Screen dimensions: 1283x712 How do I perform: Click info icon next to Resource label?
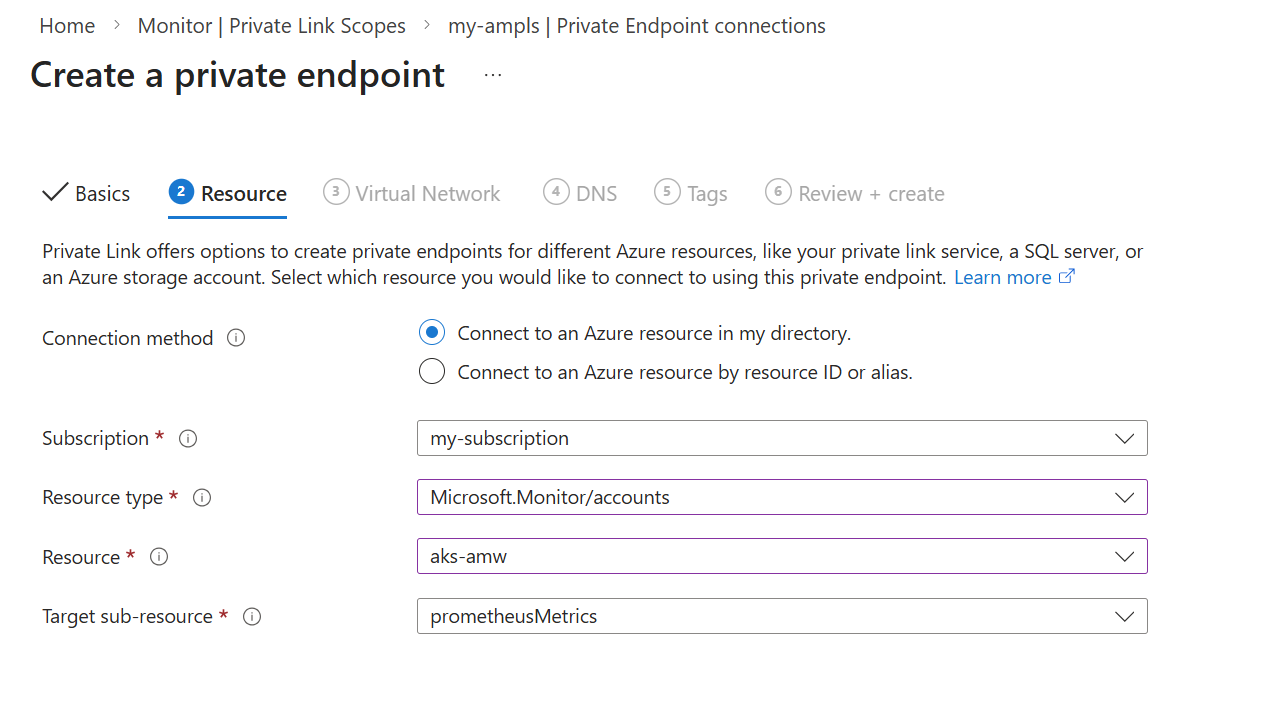[159, 557]
